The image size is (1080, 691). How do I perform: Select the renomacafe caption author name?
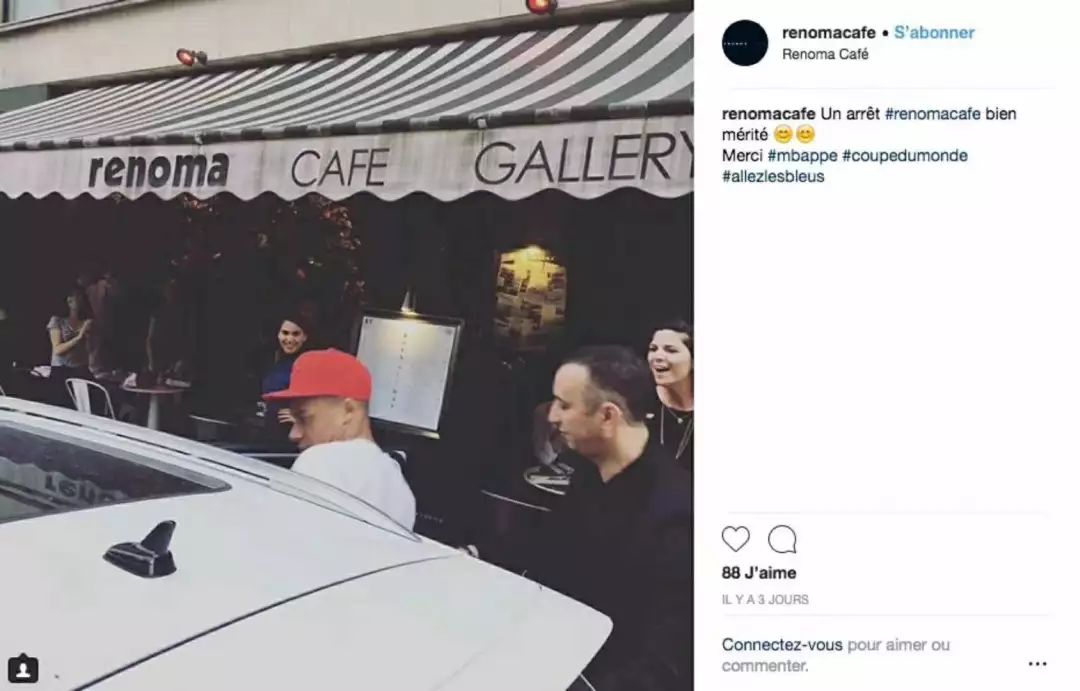coord(769,114)
